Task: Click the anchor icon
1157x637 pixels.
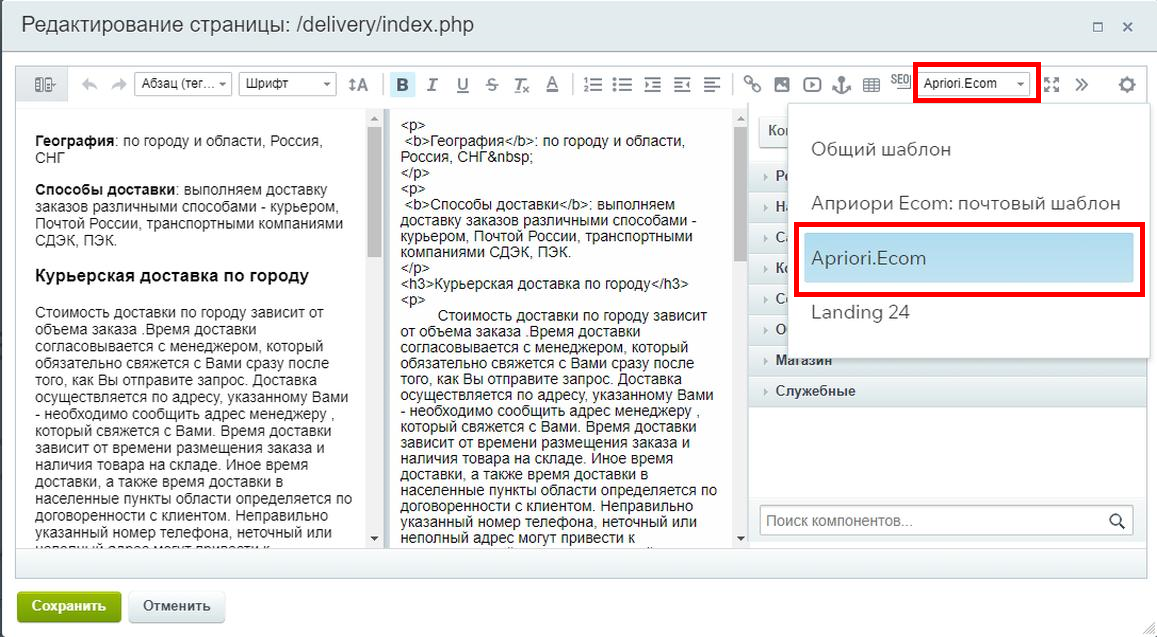Action: tap(841, 85)
